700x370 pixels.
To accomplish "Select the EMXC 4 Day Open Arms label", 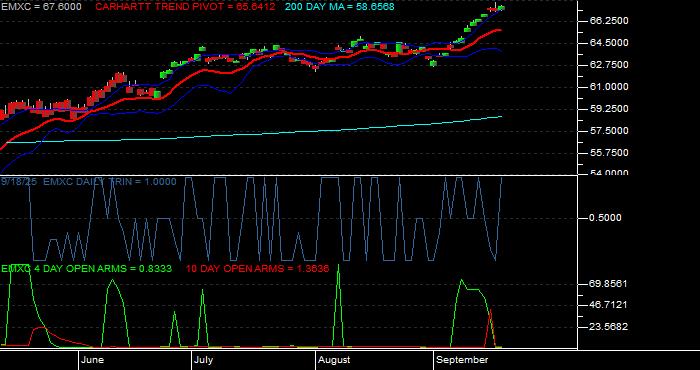I will pyautogui.click(x=86, y=269).
